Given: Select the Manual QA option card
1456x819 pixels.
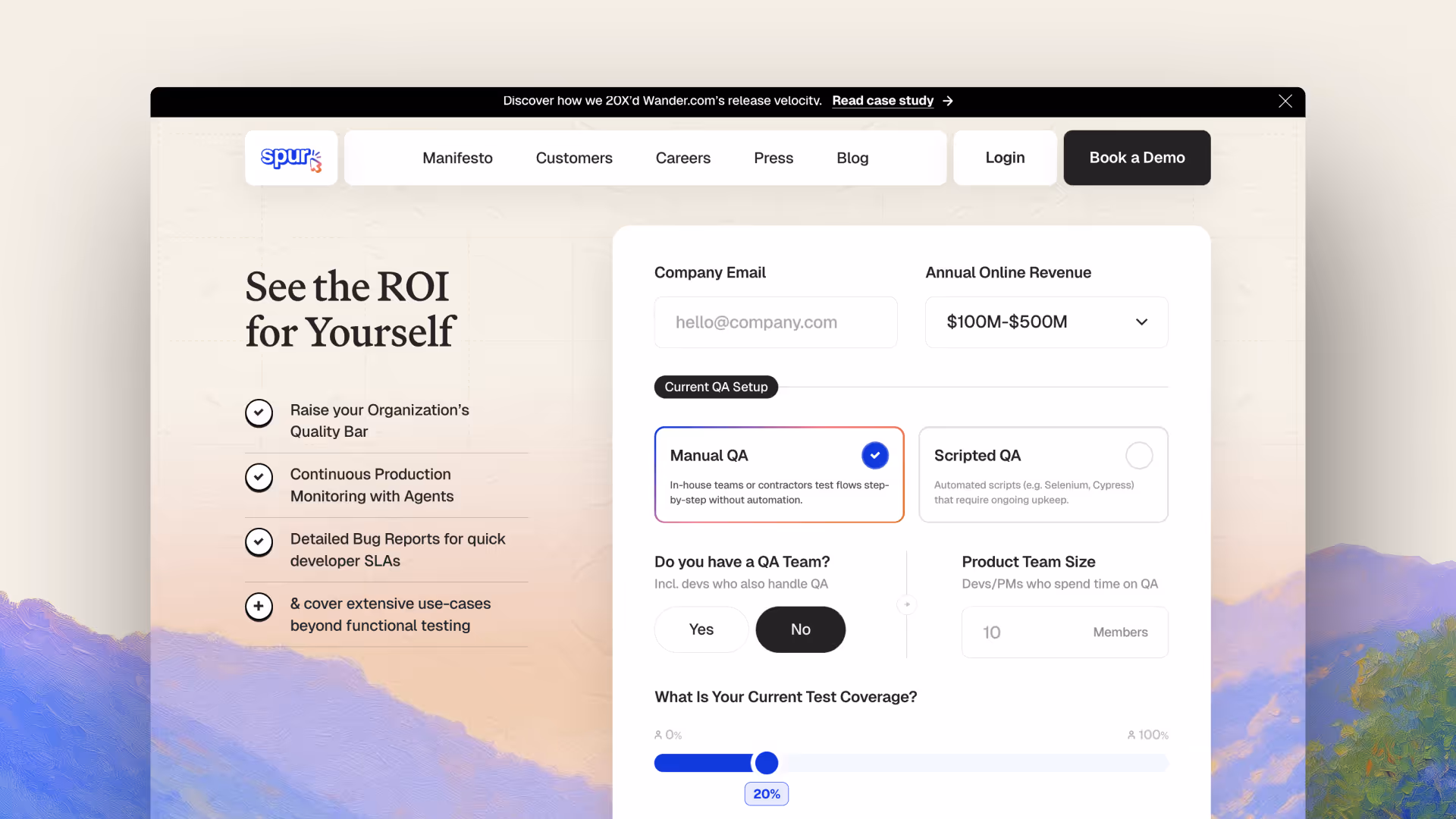Looking at the screenshot, I should (x=779, y=475).
